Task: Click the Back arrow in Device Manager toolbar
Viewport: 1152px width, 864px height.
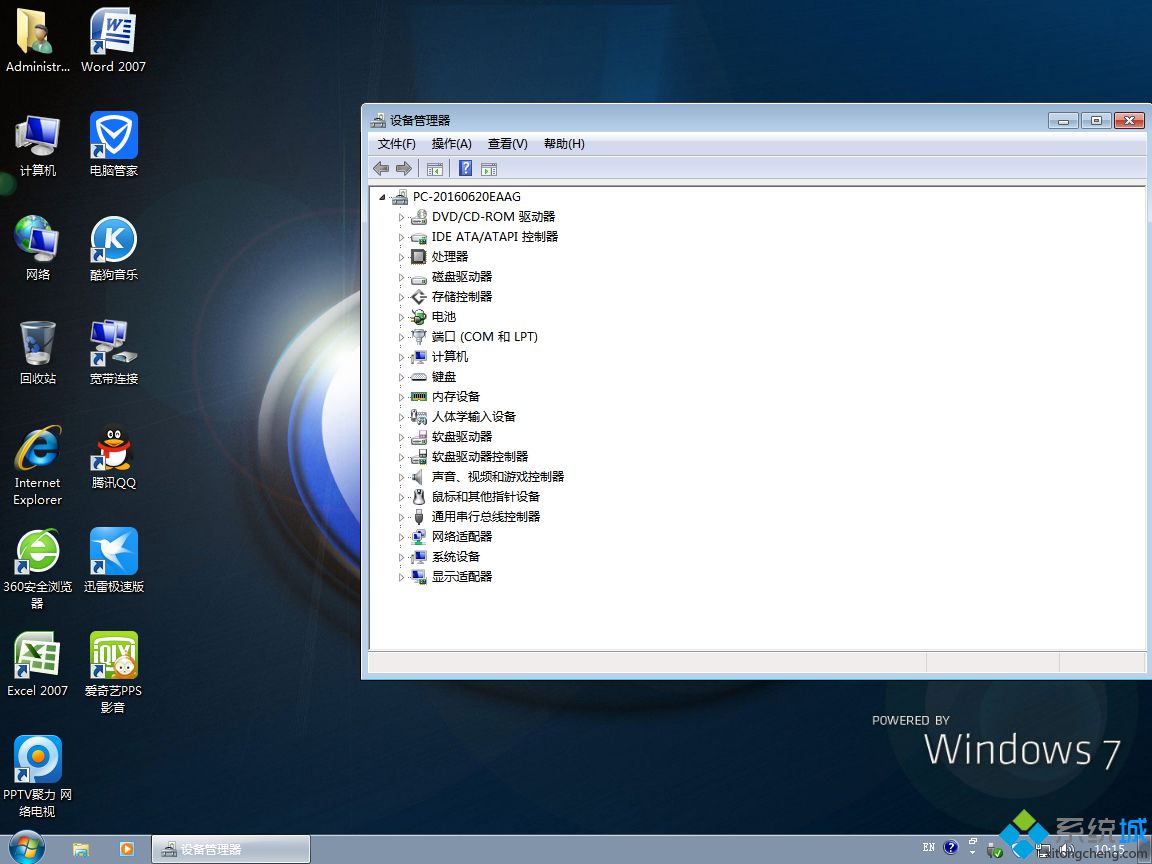Action: pyautogui.click(x=381, y=169)
